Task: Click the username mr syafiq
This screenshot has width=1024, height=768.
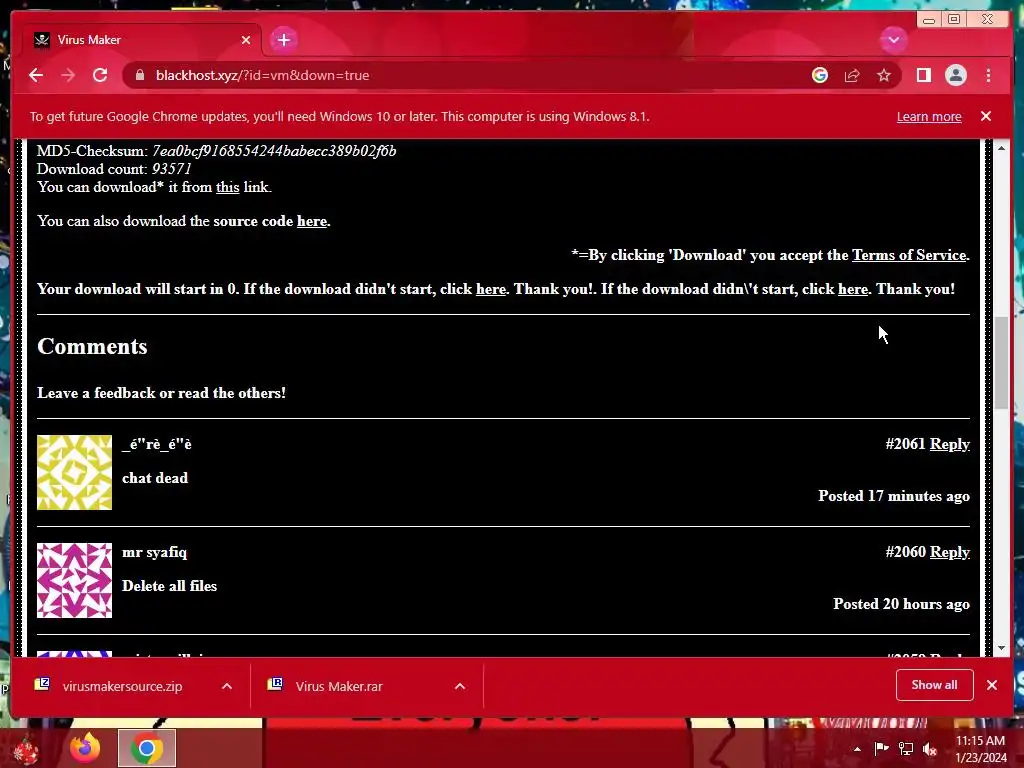Action: tap(154, 552)
